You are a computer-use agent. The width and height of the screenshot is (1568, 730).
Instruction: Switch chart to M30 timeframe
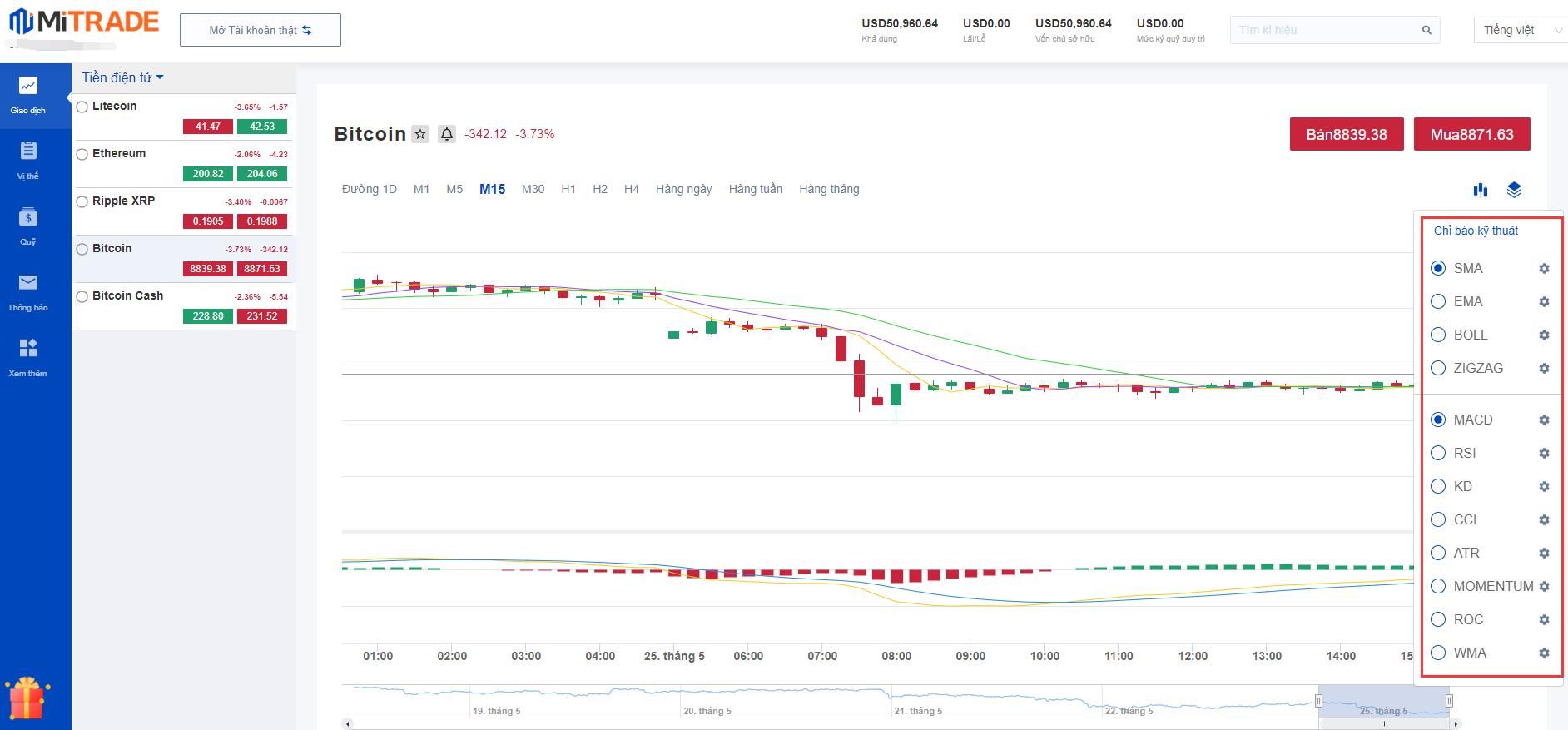[533, 189]
